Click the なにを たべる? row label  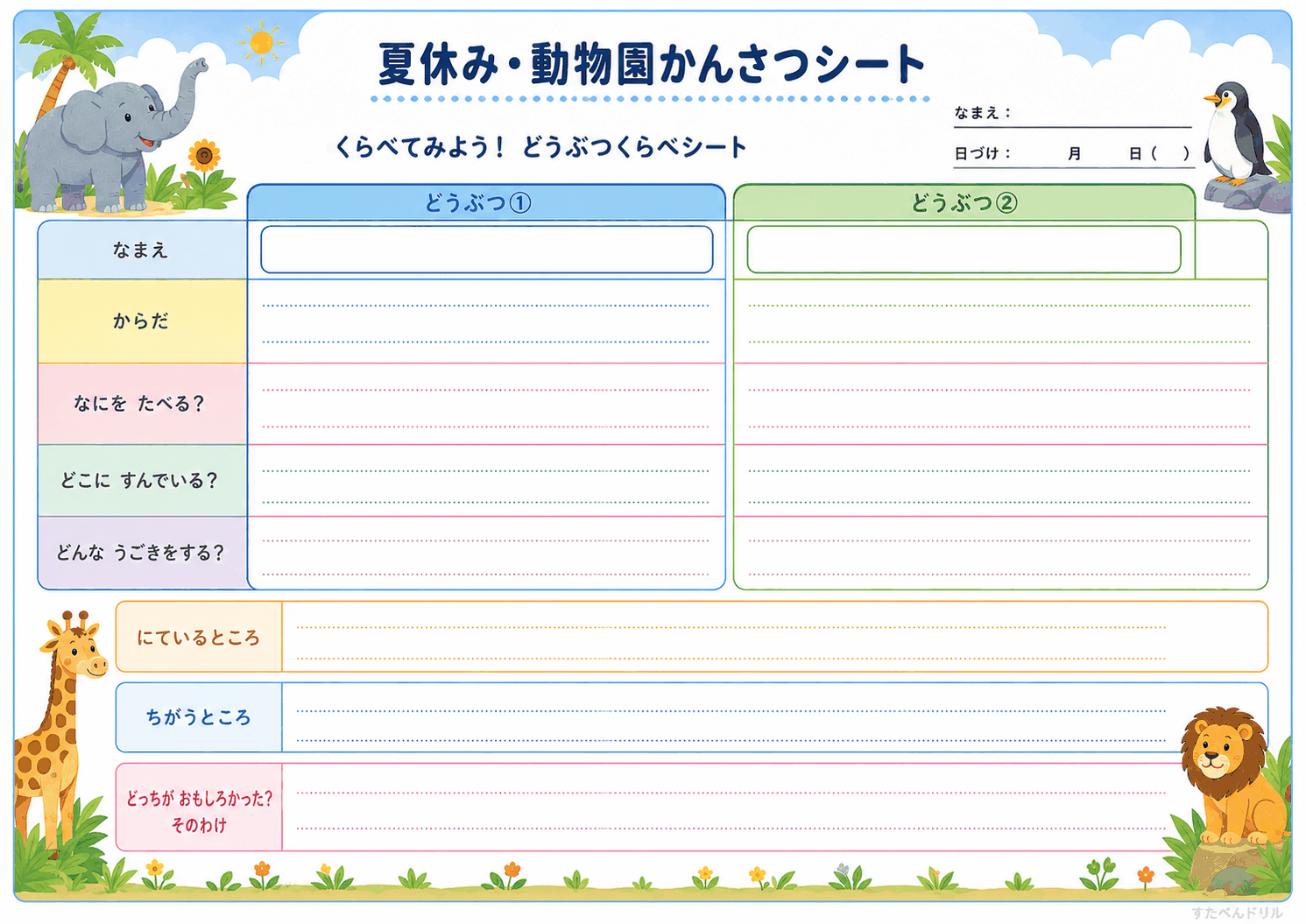point(142,404)
